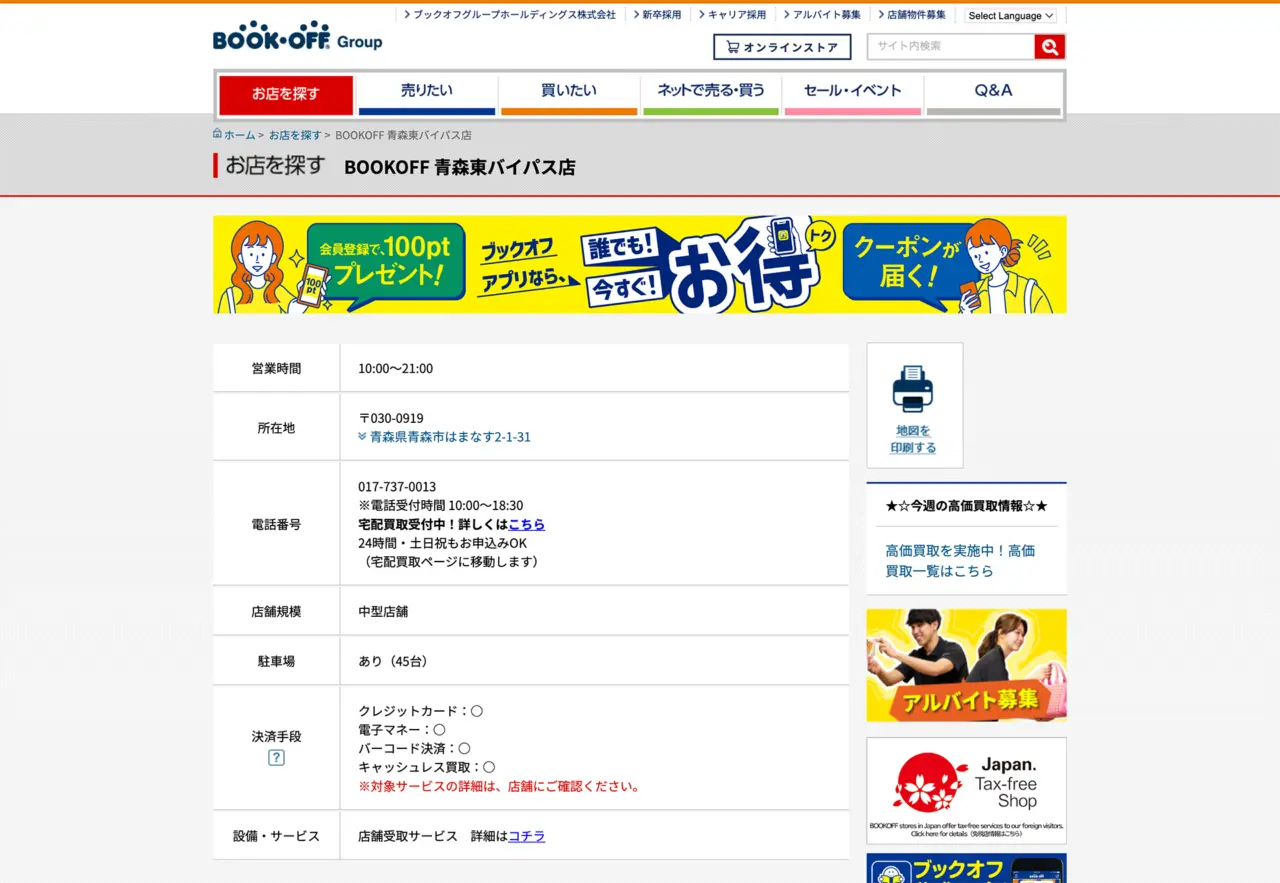Click the クレジットカード：〇 payment line
Screen dimensions: 1280x883
pyautogui.click(x=421, y=711)
